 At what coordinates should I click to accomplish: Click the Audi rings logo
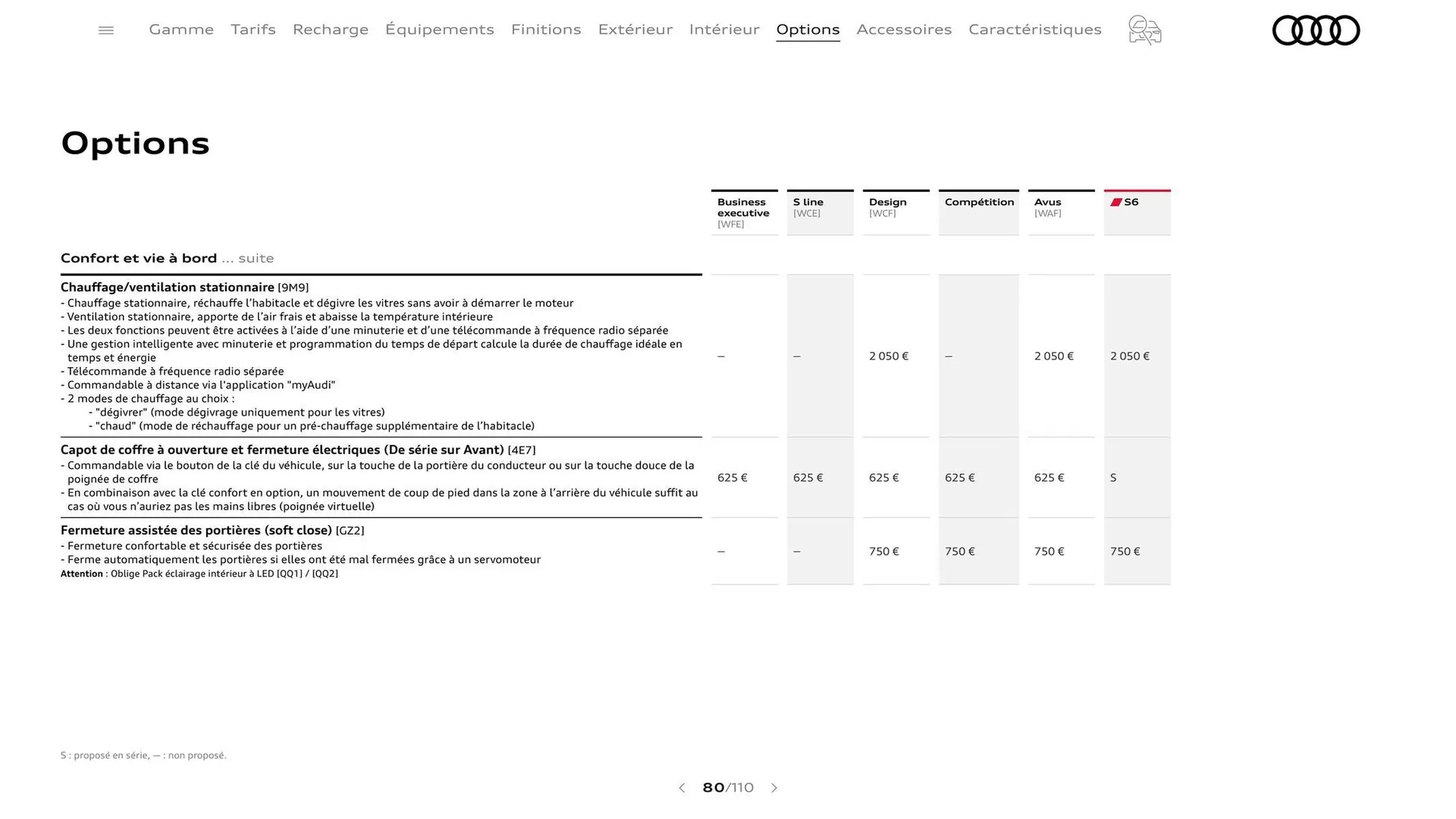[x=1316, y=30]
